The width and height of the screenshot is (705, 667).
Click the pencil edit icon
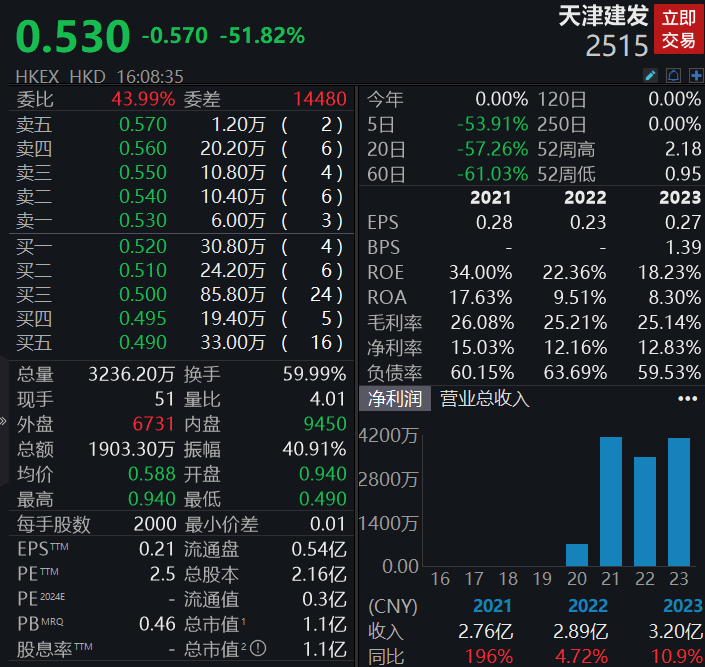650,75
